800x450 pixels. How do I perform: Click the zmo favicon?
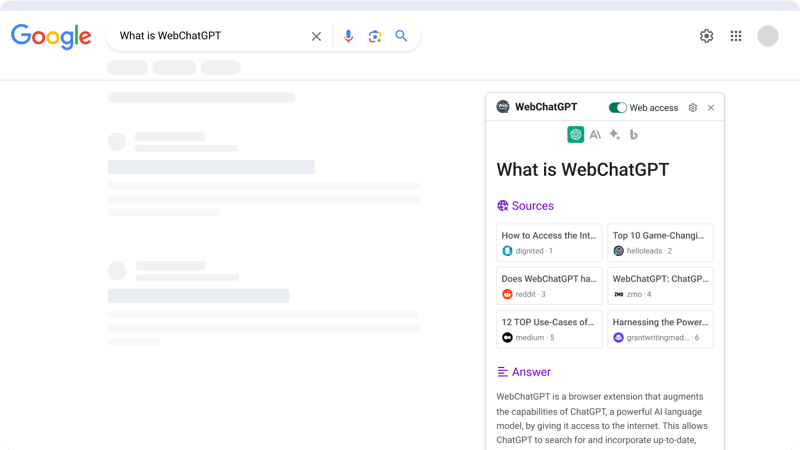pyautogui.click(x=618, y=294)
